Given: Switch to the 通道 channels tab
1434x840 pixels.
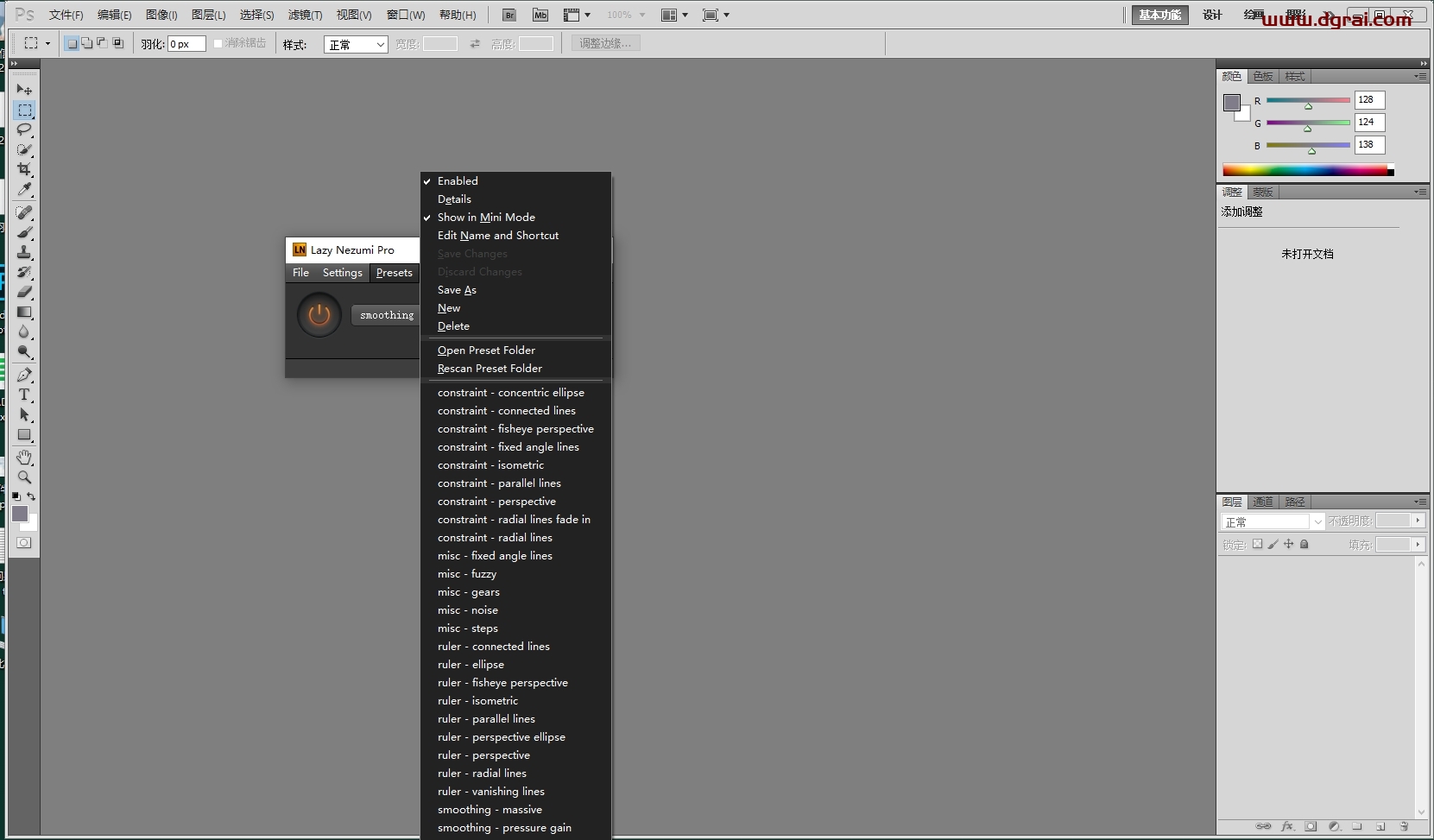Looking at the screenshot, I should coord(1263,502).
